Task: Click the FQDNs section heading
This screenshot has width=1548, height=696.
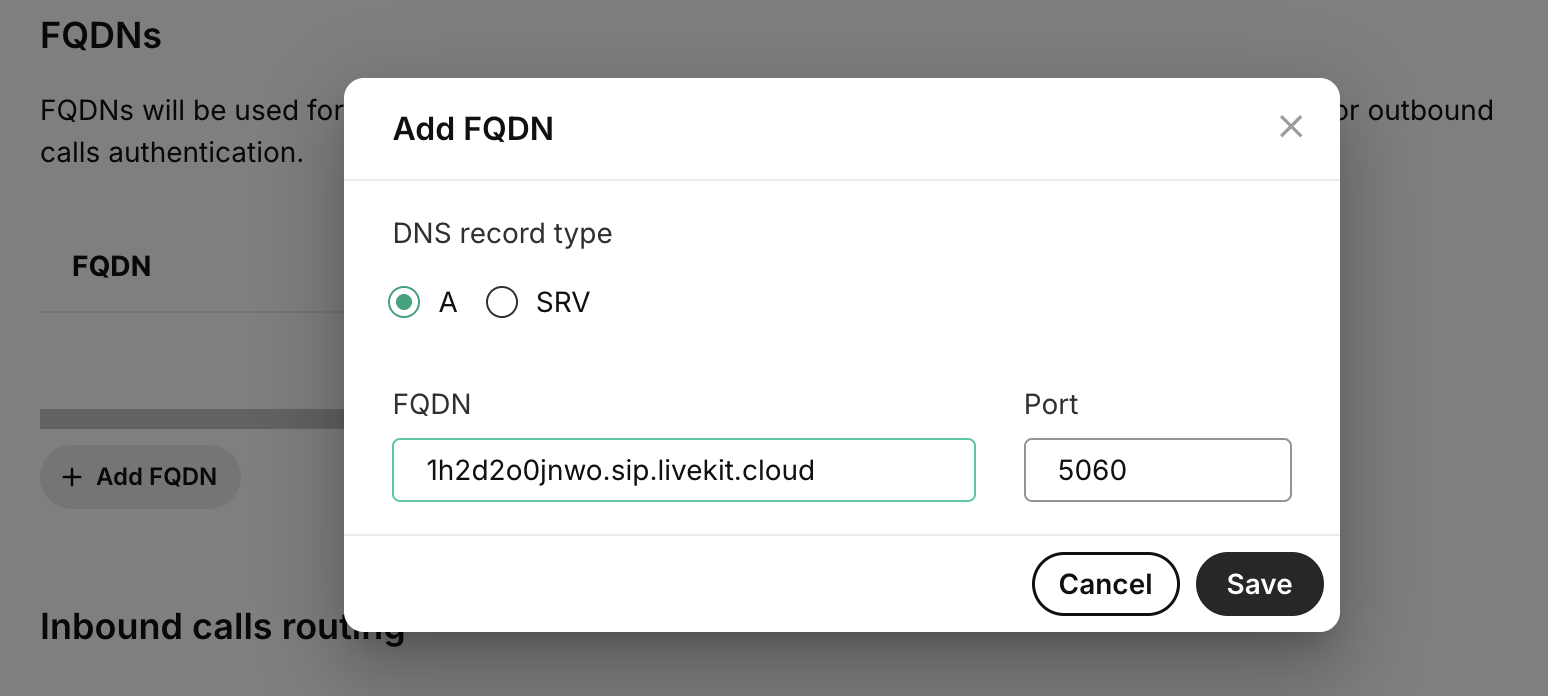Action: 101,36
